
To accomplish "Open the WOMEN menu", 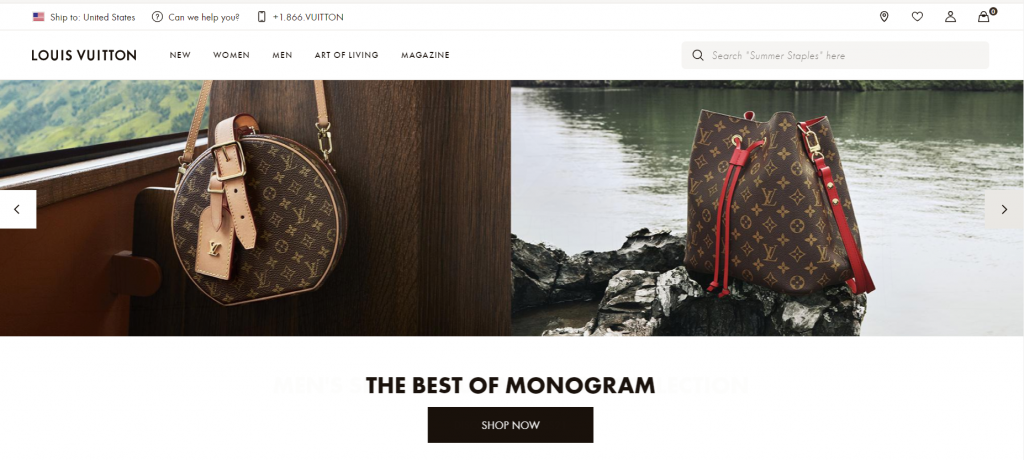I will 231,55.
